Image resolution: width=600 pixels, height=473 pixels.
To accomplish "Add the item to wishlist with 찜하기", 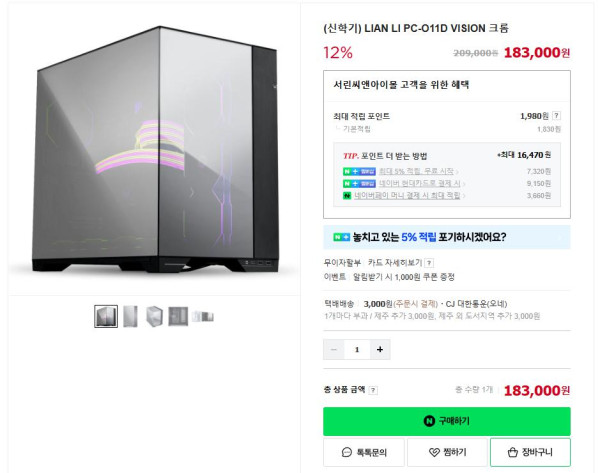I will tap(447, 452).
